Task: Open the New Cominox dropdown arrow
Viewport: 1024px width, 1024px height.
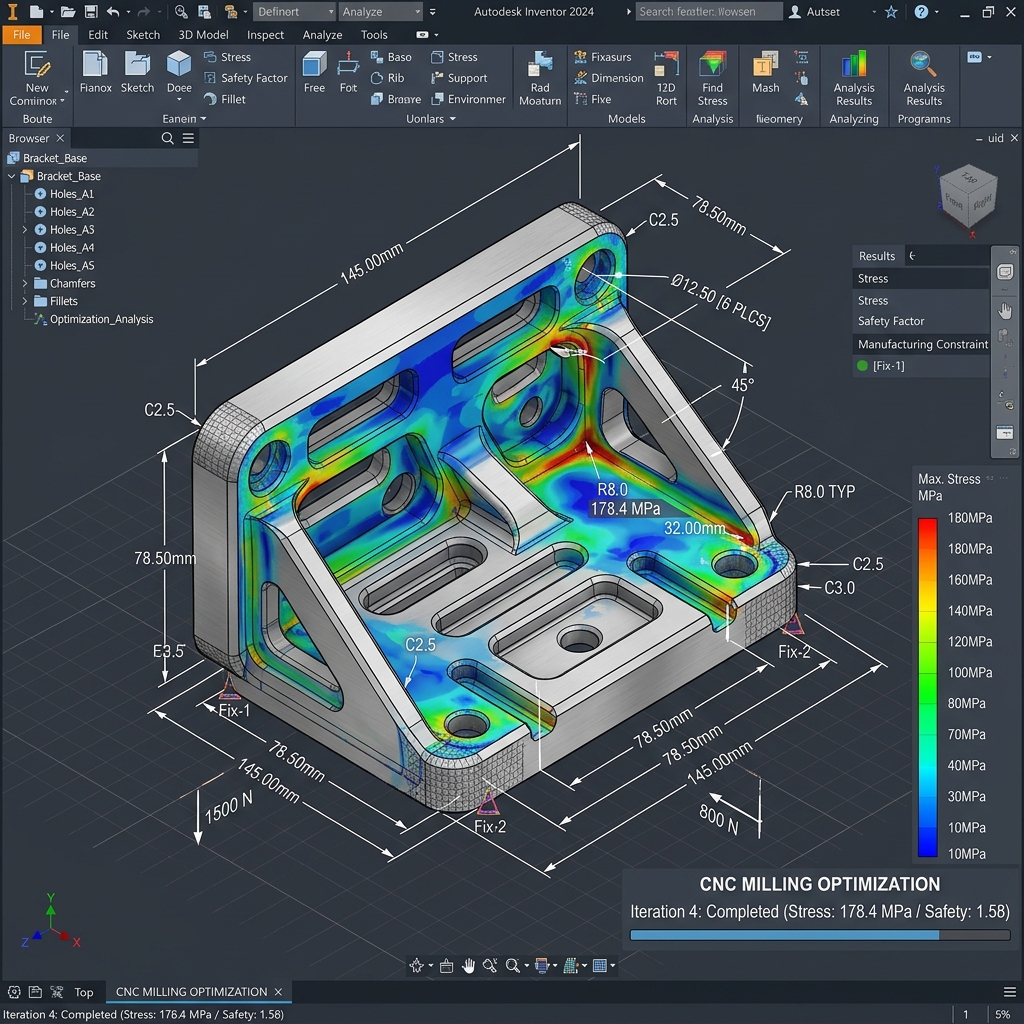Action: (63, 101)
